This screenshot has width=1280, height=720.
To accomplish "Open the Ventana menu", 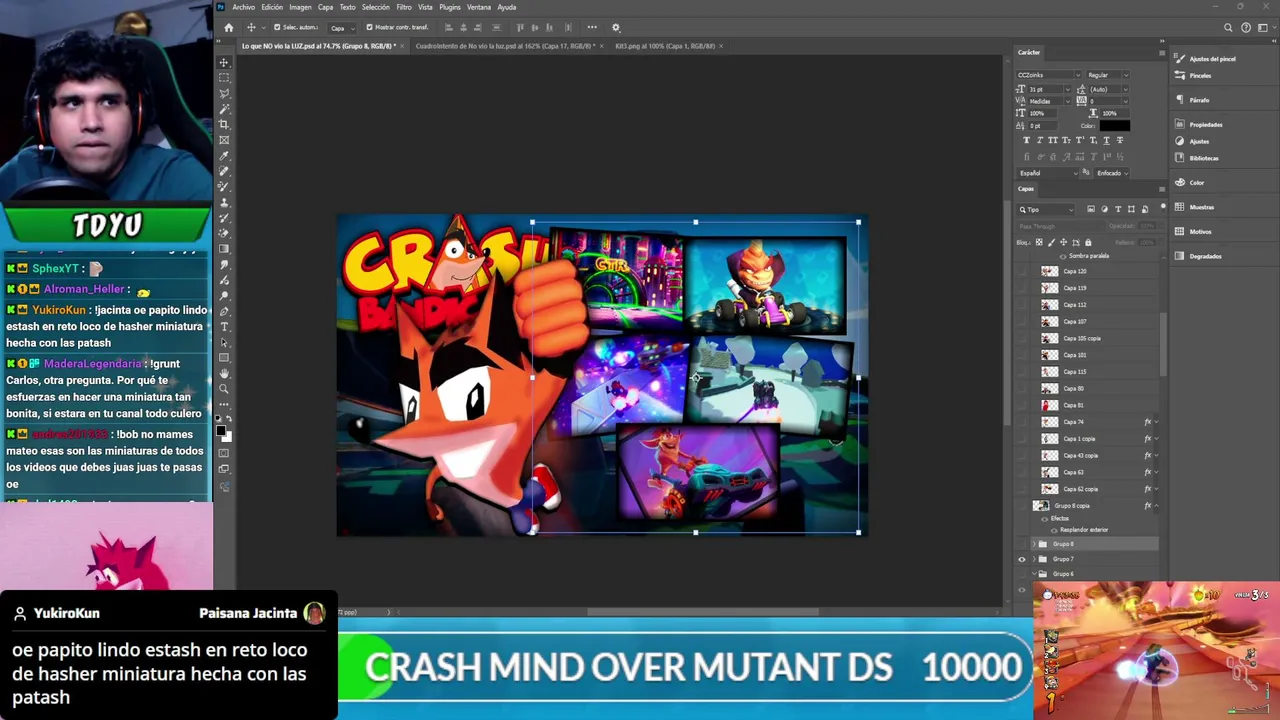I will 479,7.
